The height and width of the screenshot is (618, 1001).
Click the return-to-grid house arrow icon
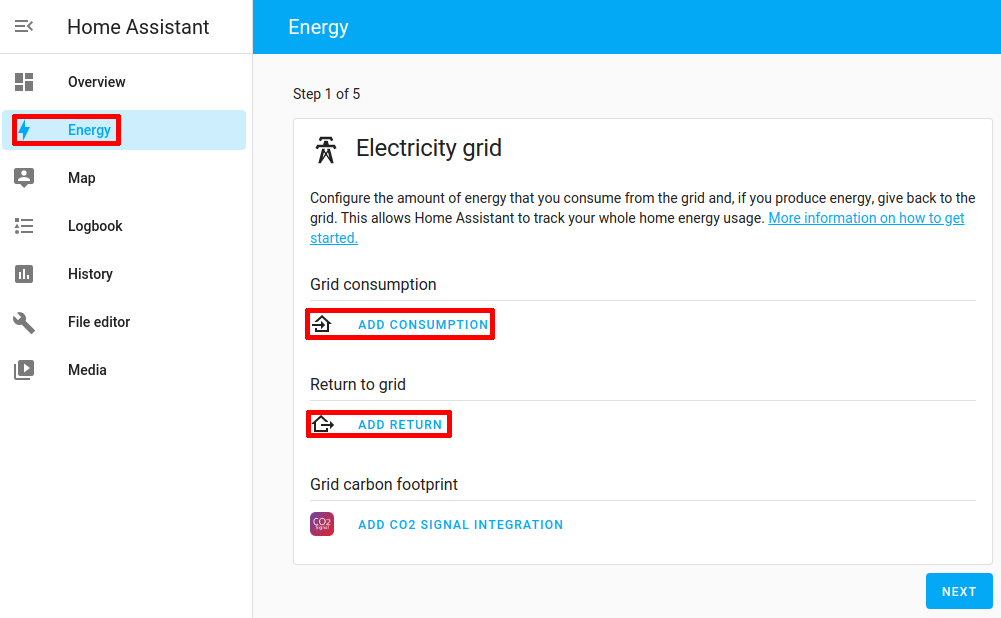(x=322, y=423)
